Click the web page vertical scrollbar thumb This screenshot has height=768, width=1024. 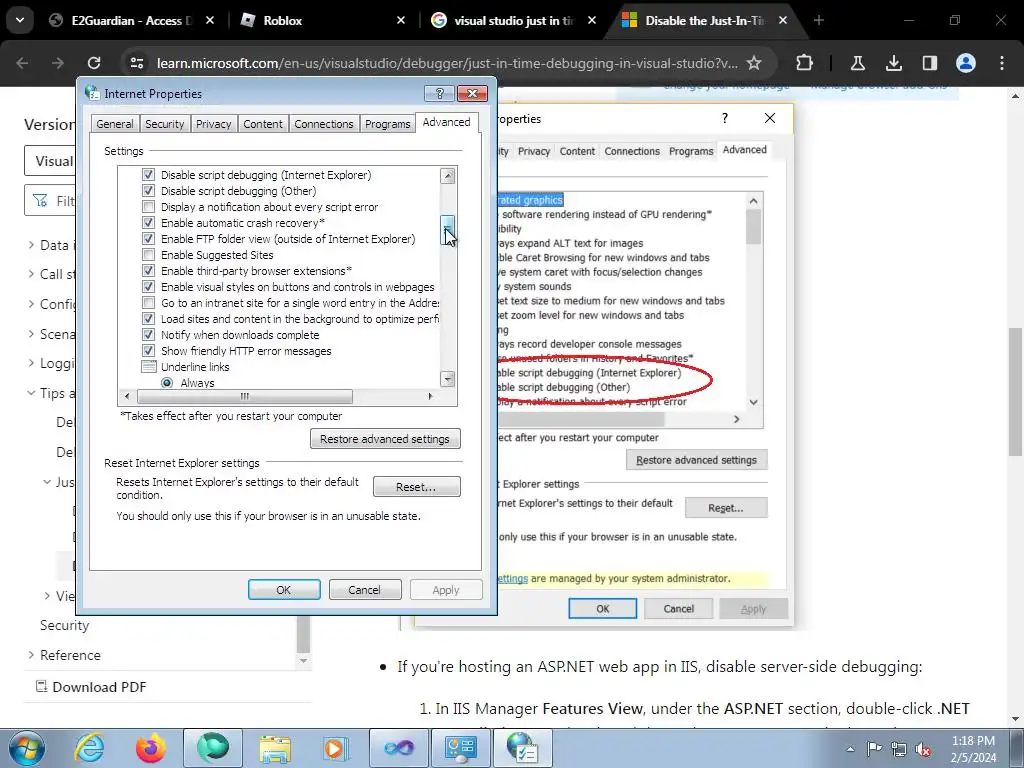click(1015, 392)
